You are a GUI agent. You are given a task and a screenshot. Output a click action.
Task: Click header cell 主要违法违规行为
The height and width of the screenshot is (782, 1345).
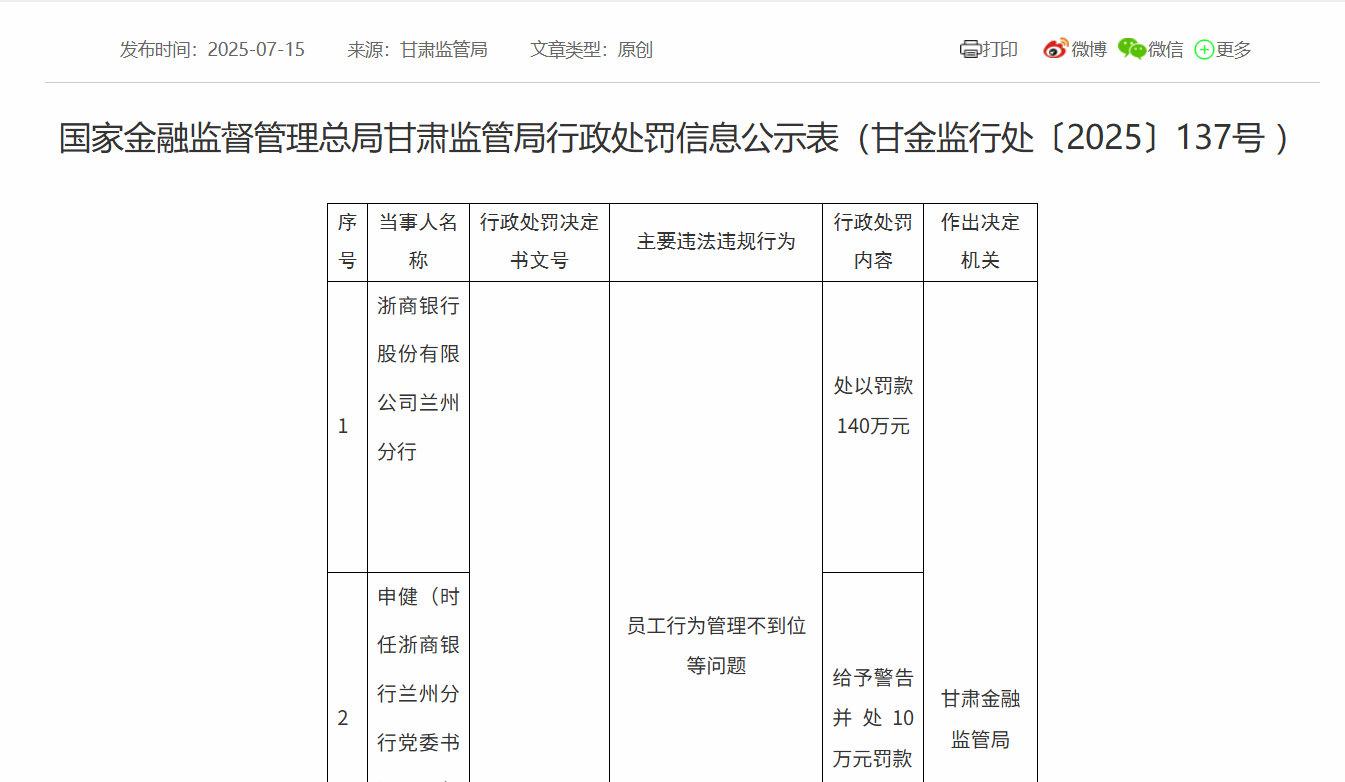[x=716, y=242]
